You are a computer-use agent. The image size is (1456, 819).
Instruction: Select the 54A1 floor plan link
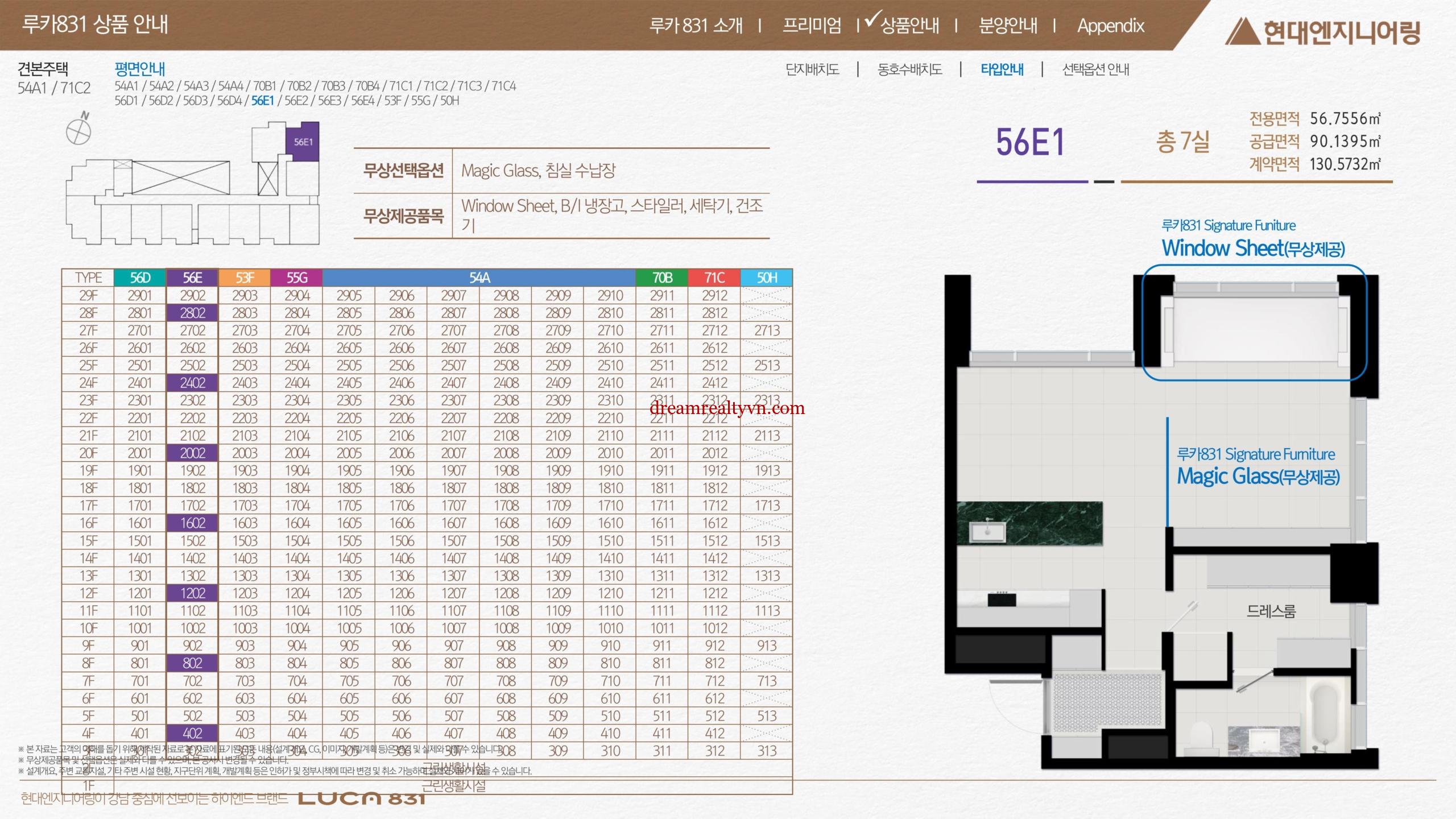tap(126, 86)
